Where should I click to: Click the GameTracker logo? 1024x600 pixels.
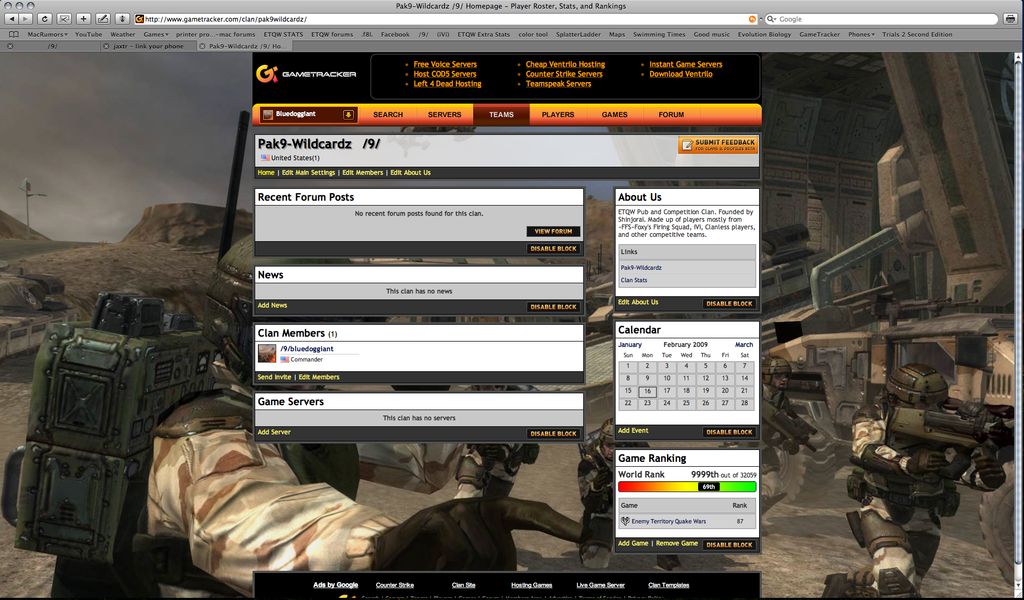point(306,74)
